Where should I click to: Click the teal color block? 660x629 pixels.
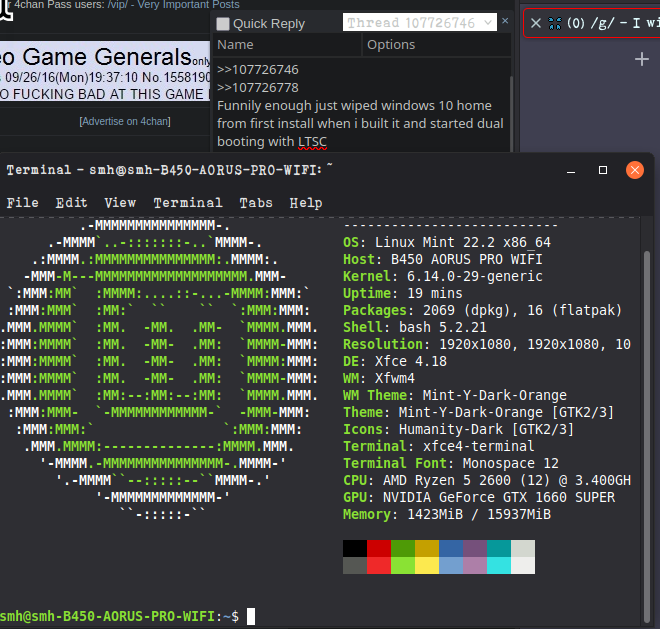tap(499, 549)
